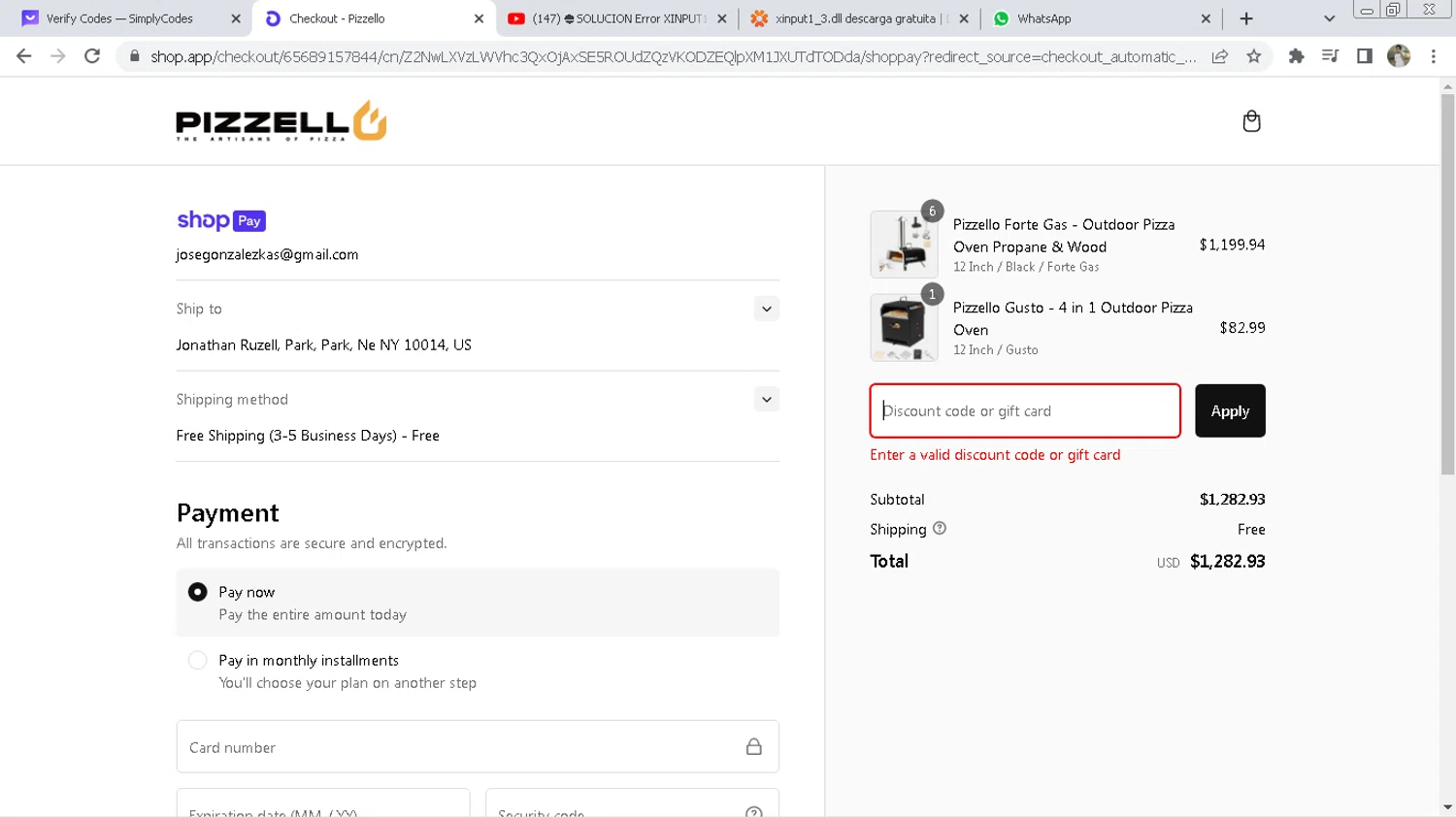Switch to xinput1_3.dll descarga tab

pyautogui.click(x=862, y=18)
